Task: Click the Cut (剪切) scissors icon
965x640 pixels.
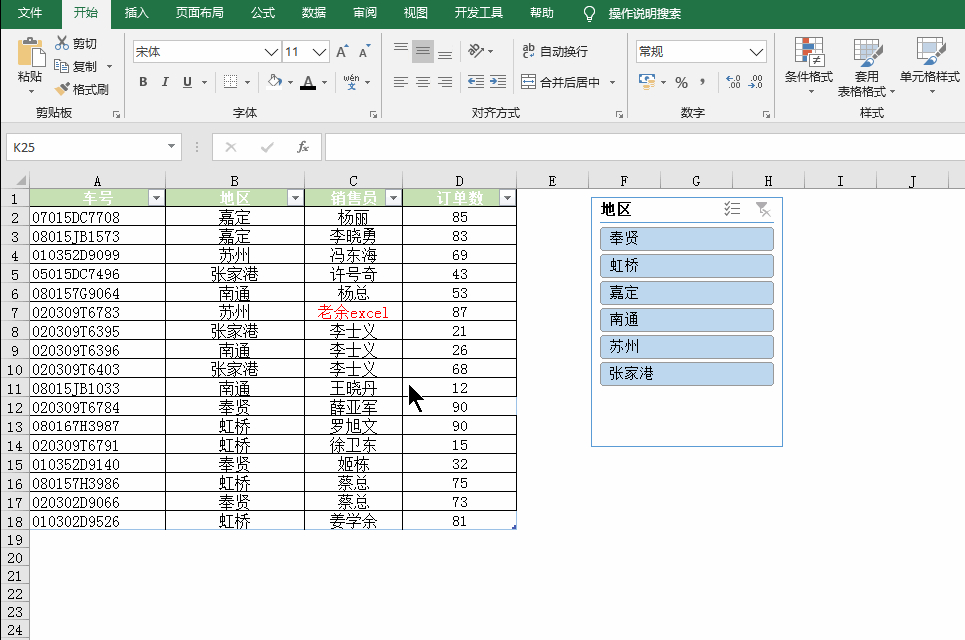Action: click(62, 43)
